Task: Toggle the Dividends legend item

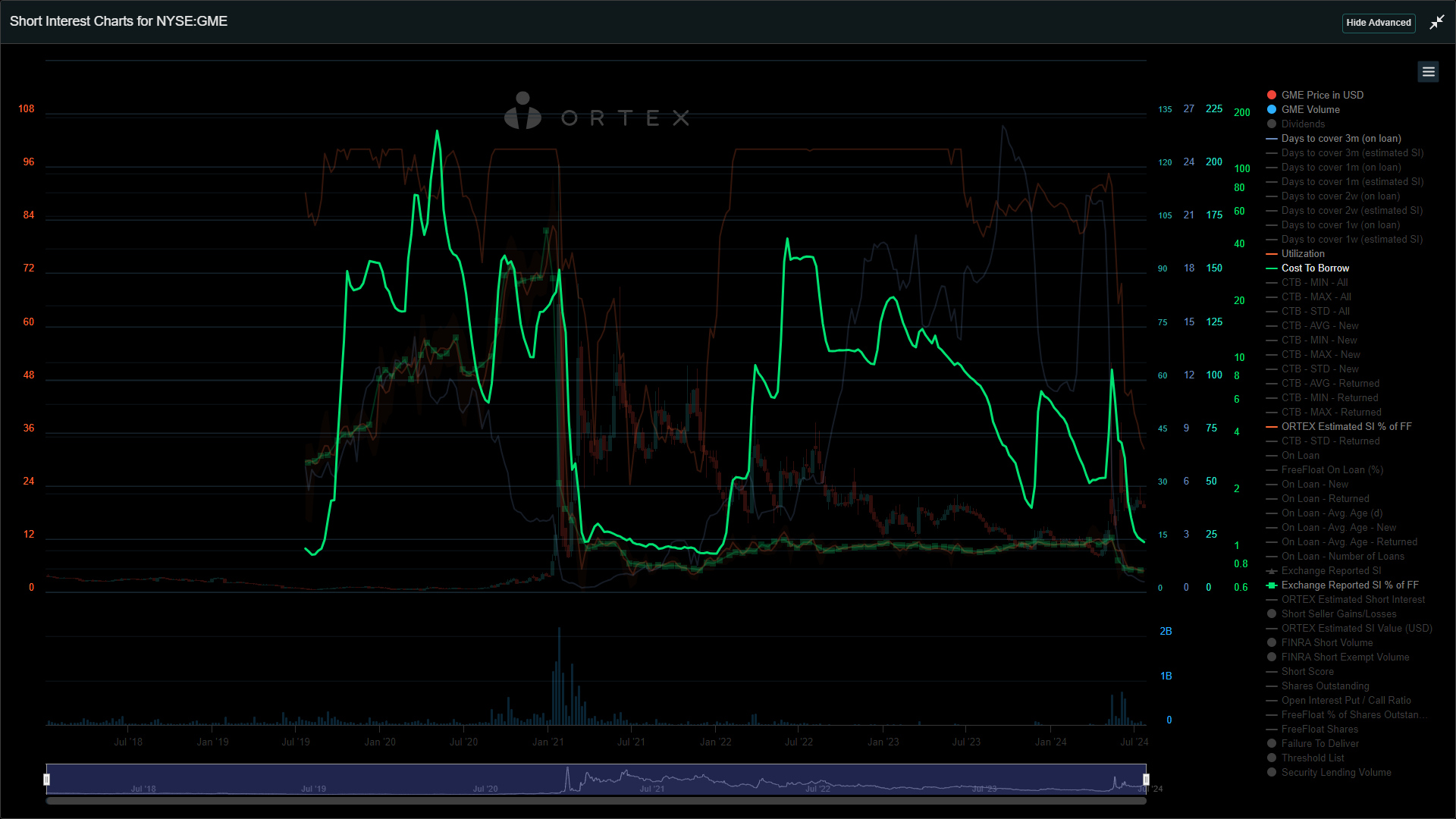Action: click(1302, 124)
